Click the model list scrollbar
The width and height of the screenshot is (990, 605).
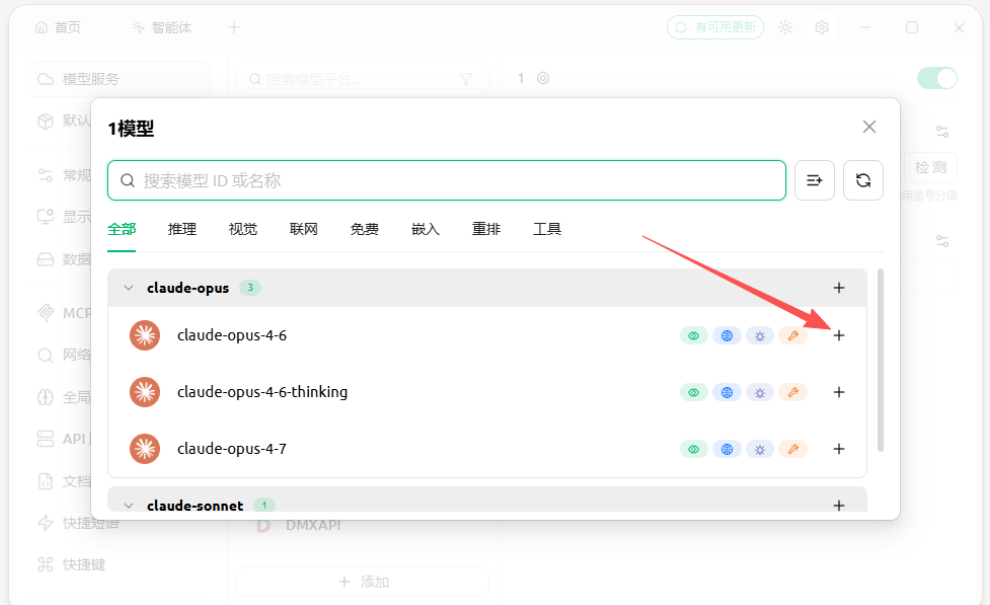click(880, 360)
